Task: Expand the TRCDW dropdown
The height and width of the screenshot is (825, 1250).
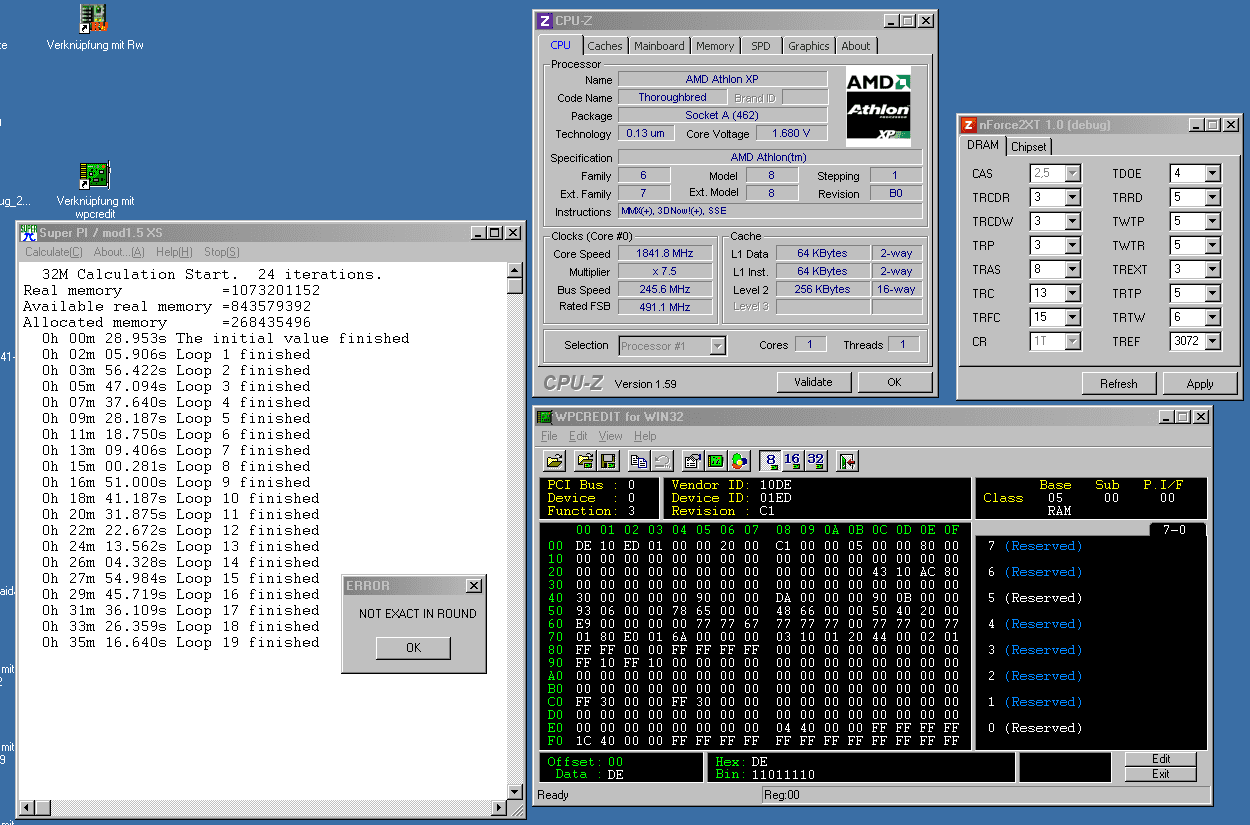Action: coord(1073,222)
